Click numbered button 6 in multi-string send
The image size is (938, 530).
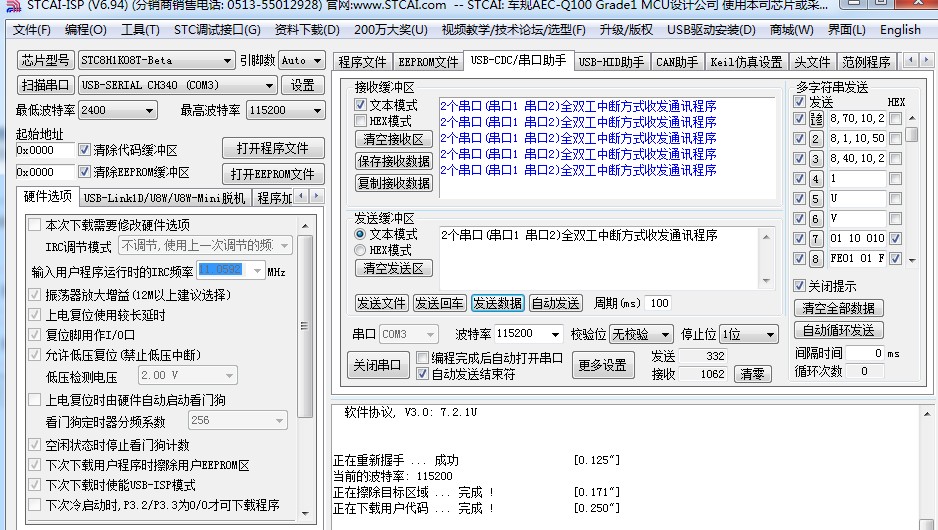pyautogui.click(x=815, y=218)
